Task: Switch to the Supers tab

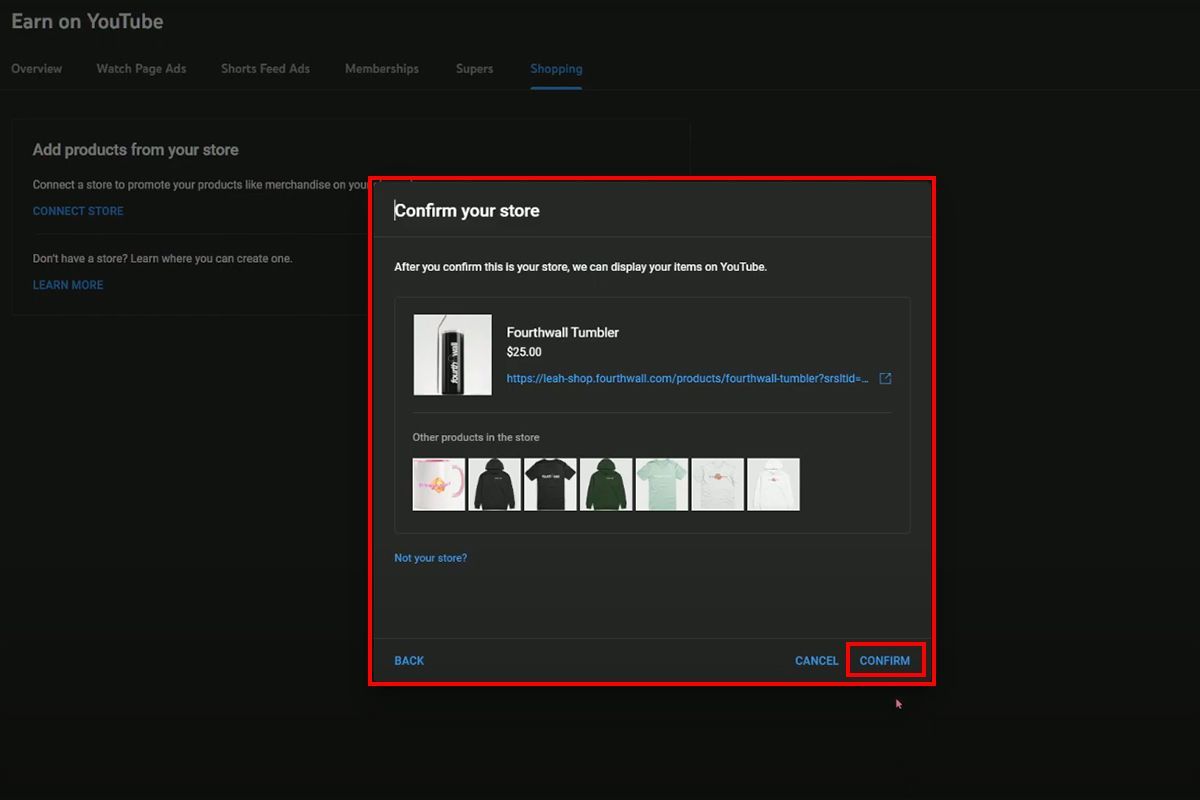Action: (474, 69)
